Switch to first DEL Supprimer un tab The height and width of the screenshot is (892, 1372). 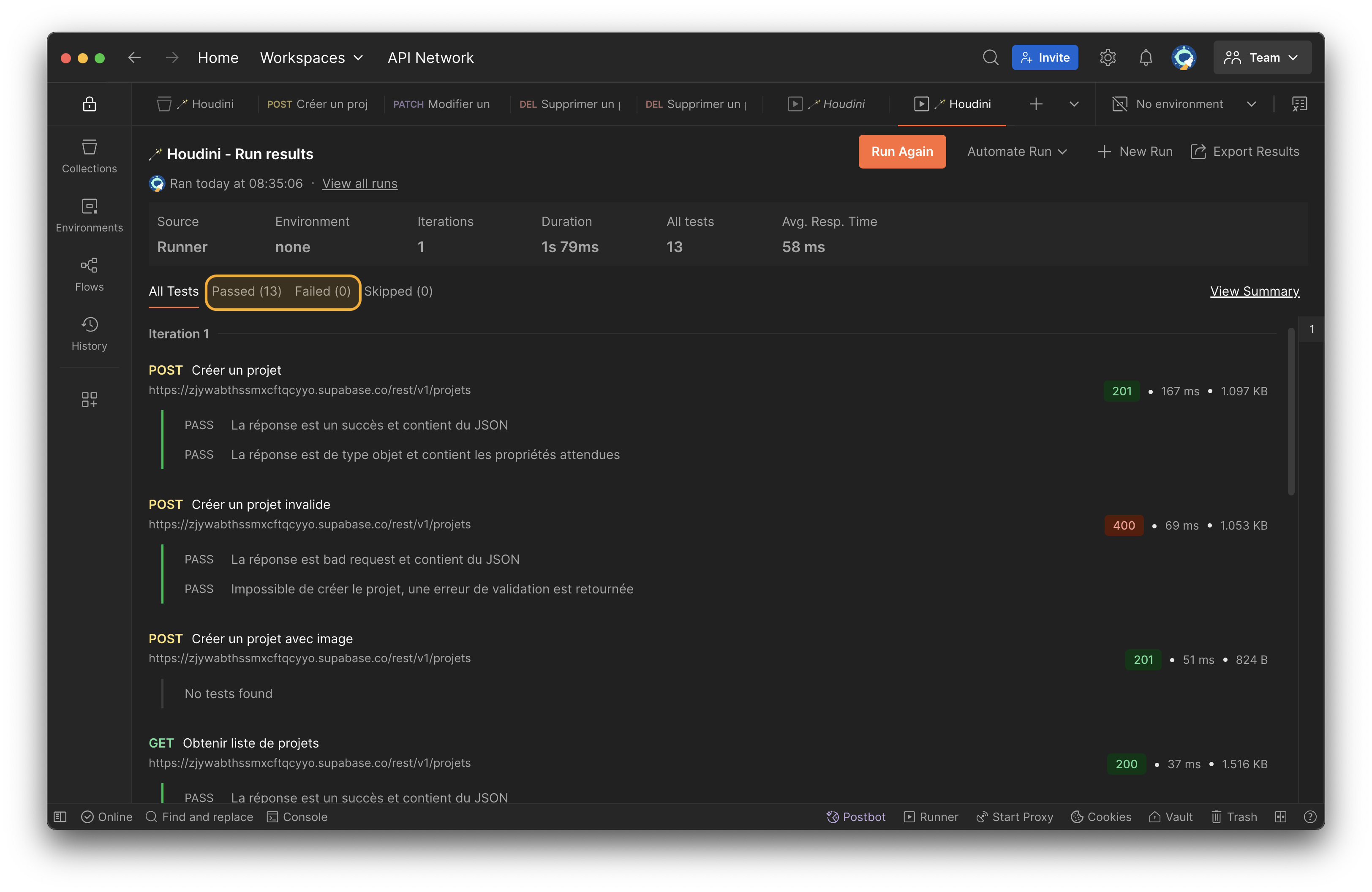(570, 104)
